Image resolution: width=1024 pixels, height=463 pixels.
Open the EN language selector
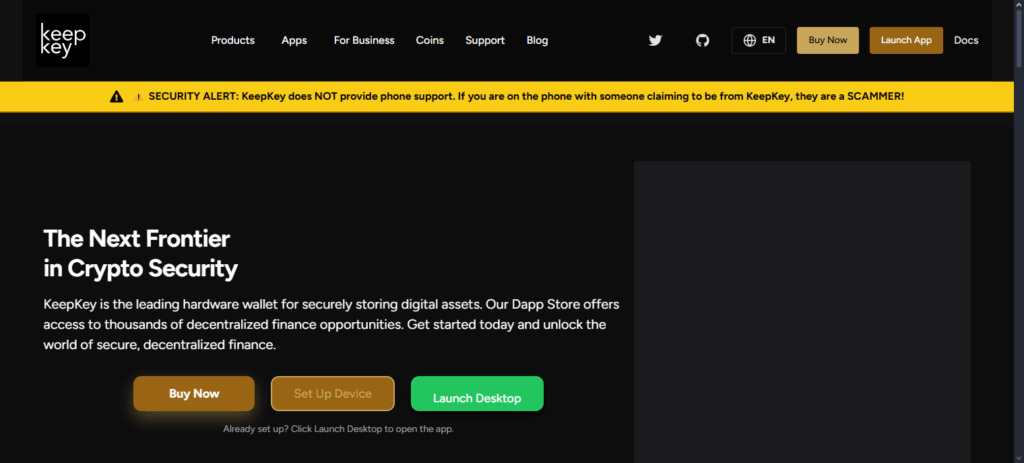pyautogui.click(x=759, y=41)
